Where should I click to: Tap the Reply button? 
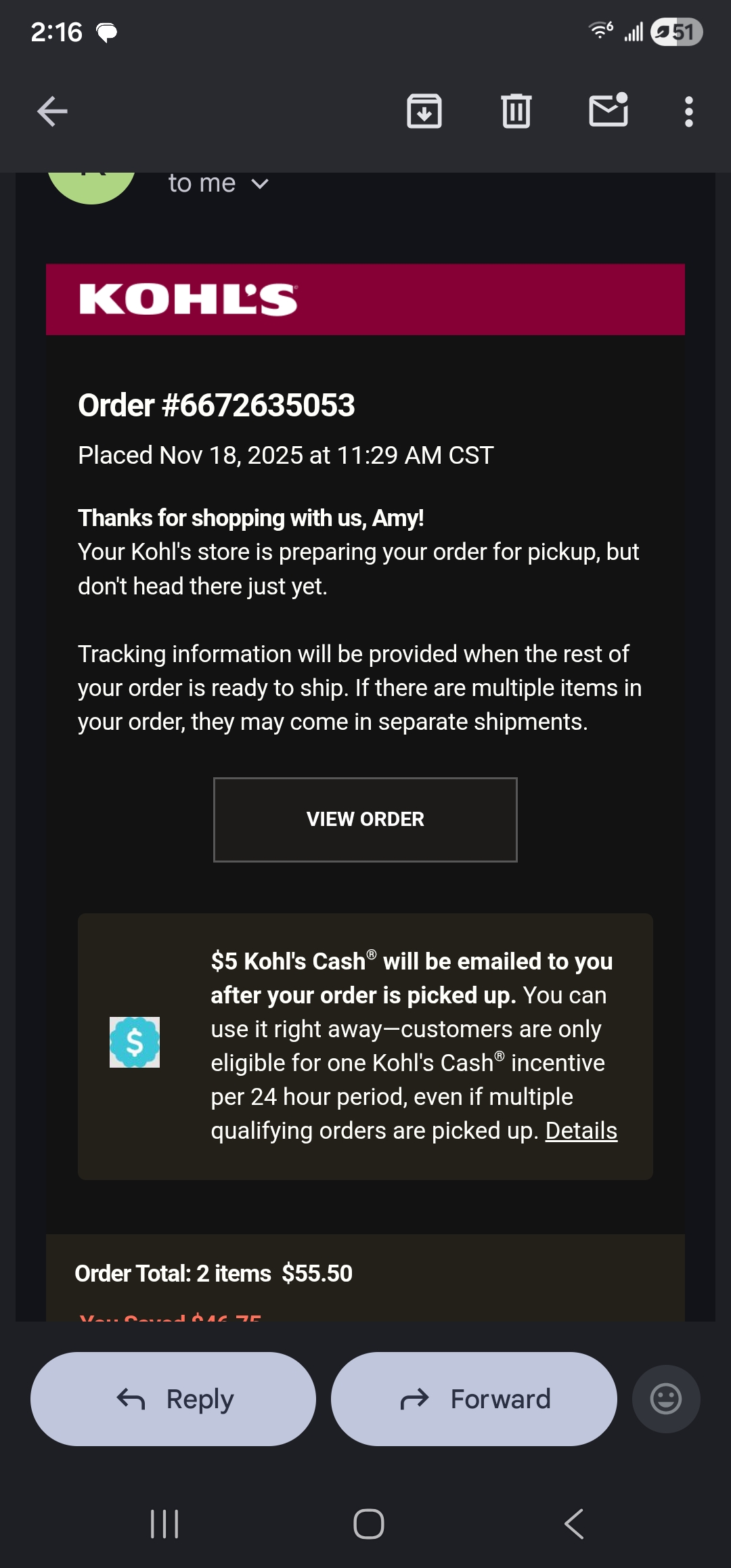point(173,1399)
